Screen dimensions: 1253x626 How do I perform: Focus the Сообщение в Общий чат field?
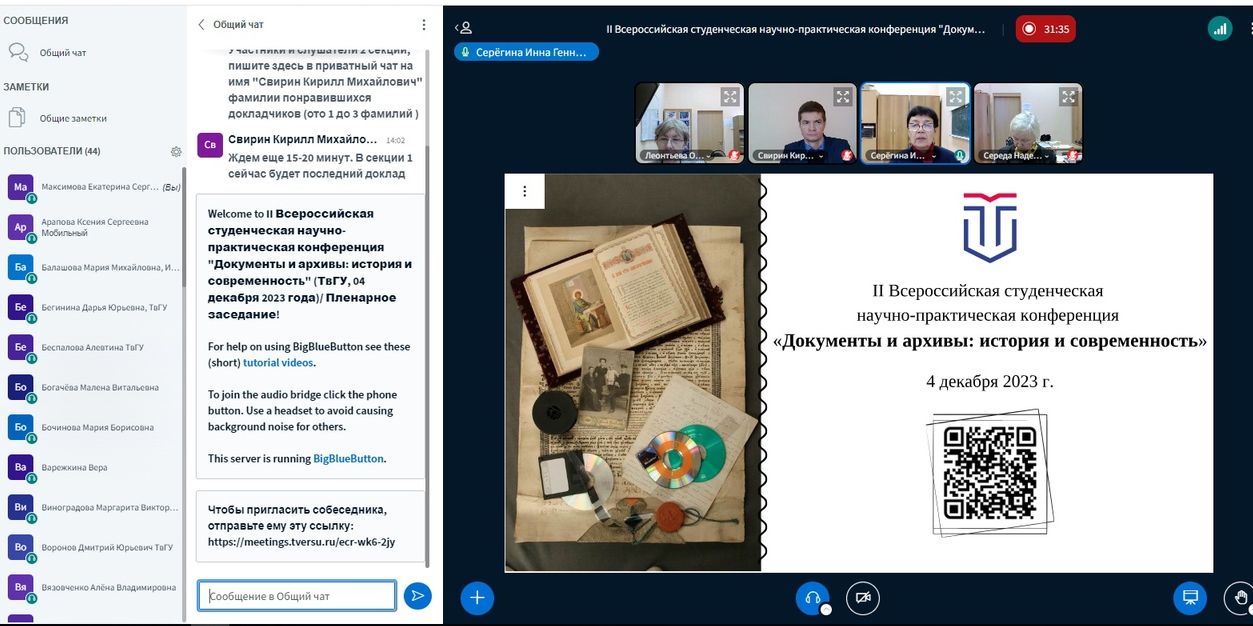pyautogui.click(x=297, y=596)
